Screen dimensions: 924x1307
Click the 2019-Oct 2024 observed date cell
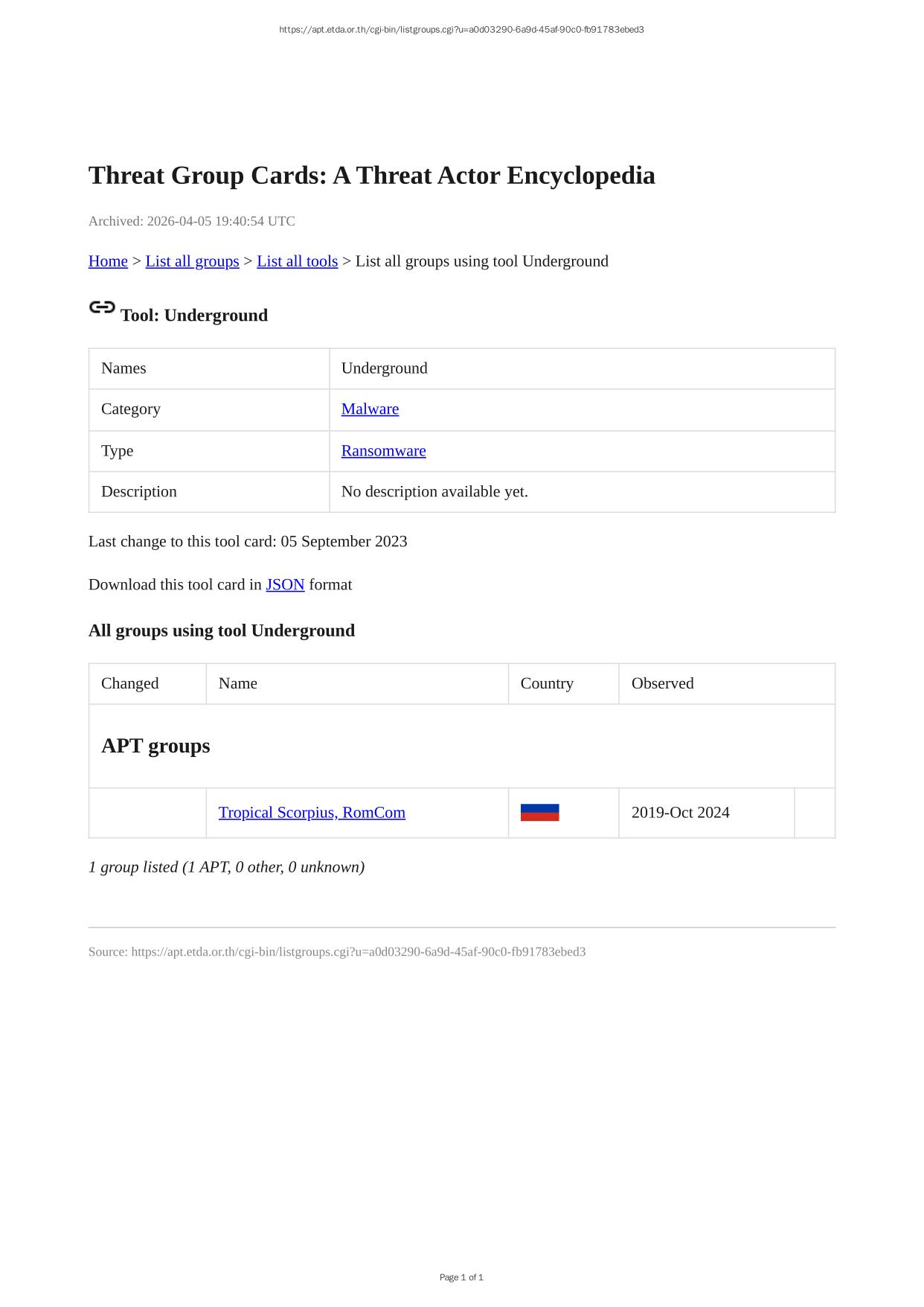click(680, 813)
